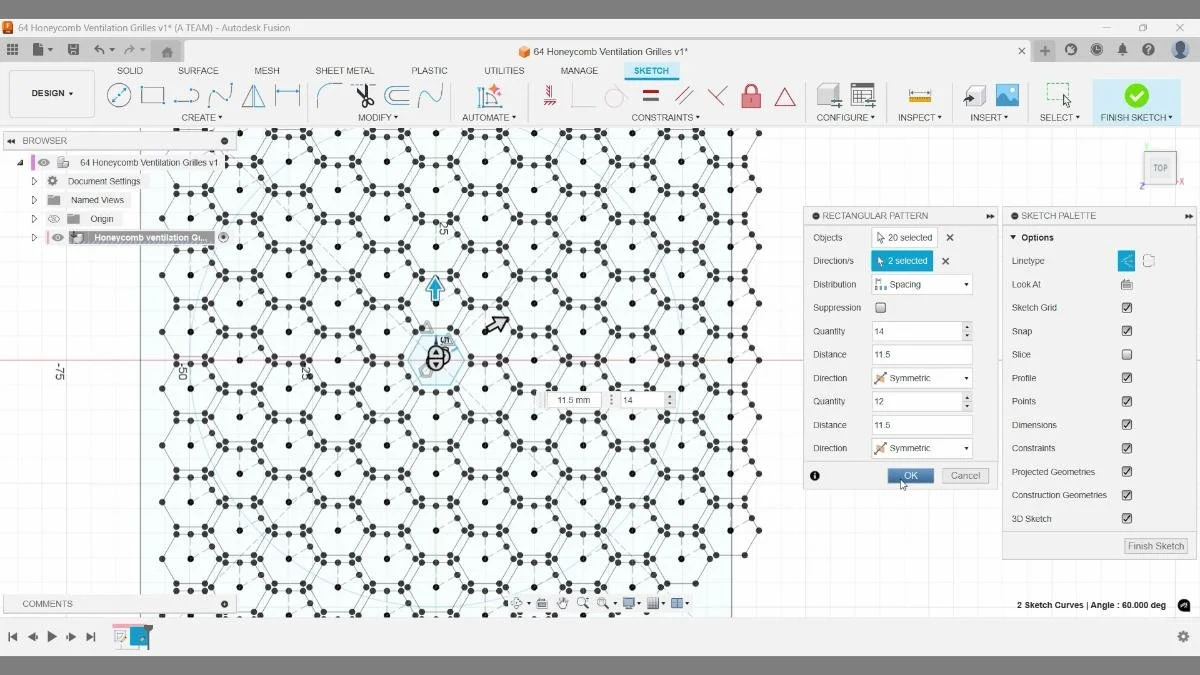Disable the Slice option in Sketch Palette
The width and height of the screenshot is (1200, 675).
click(1127, 354)
